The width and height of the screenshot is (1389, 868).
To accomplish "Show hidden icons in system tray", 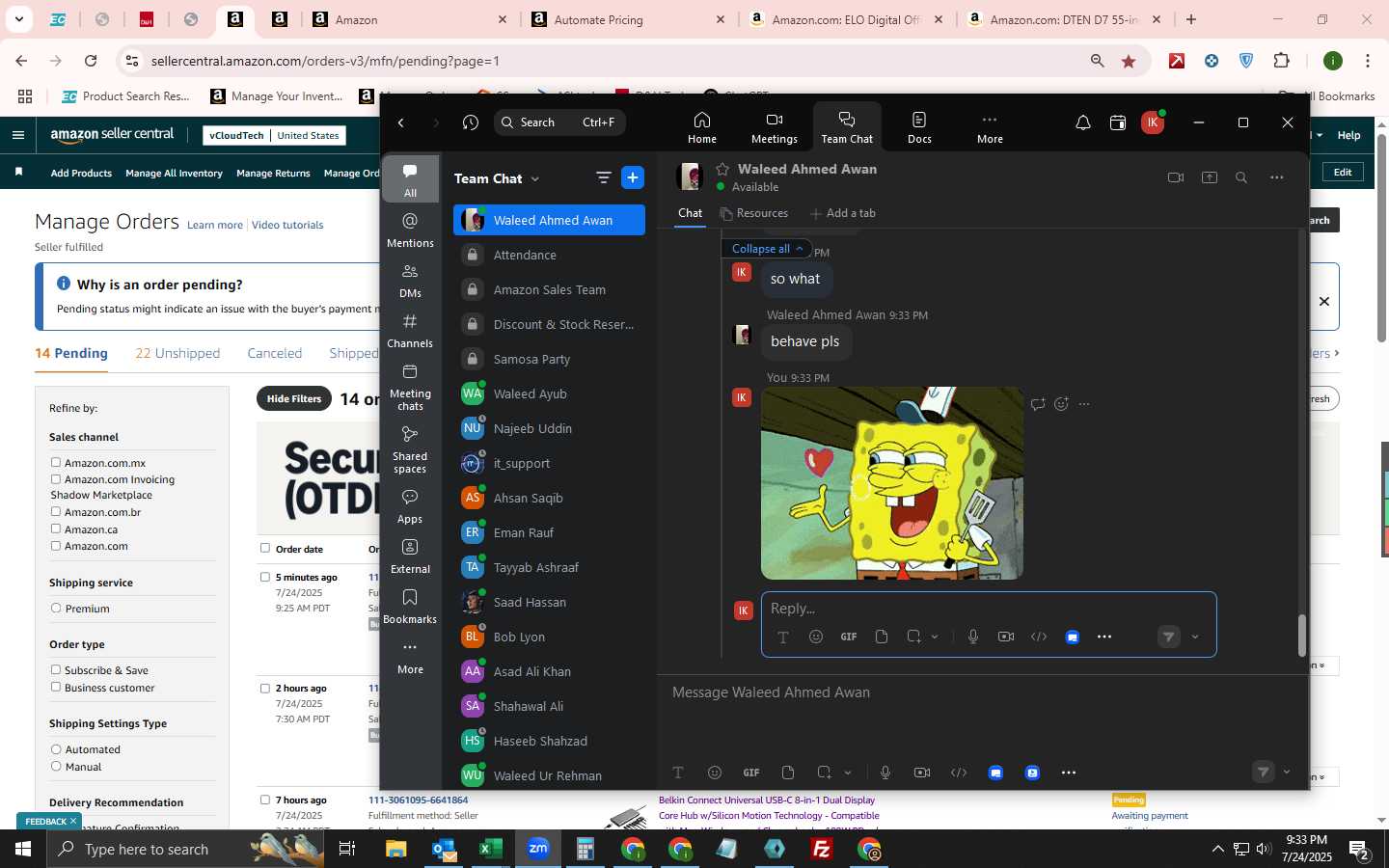I will [x=1217, y=850].
